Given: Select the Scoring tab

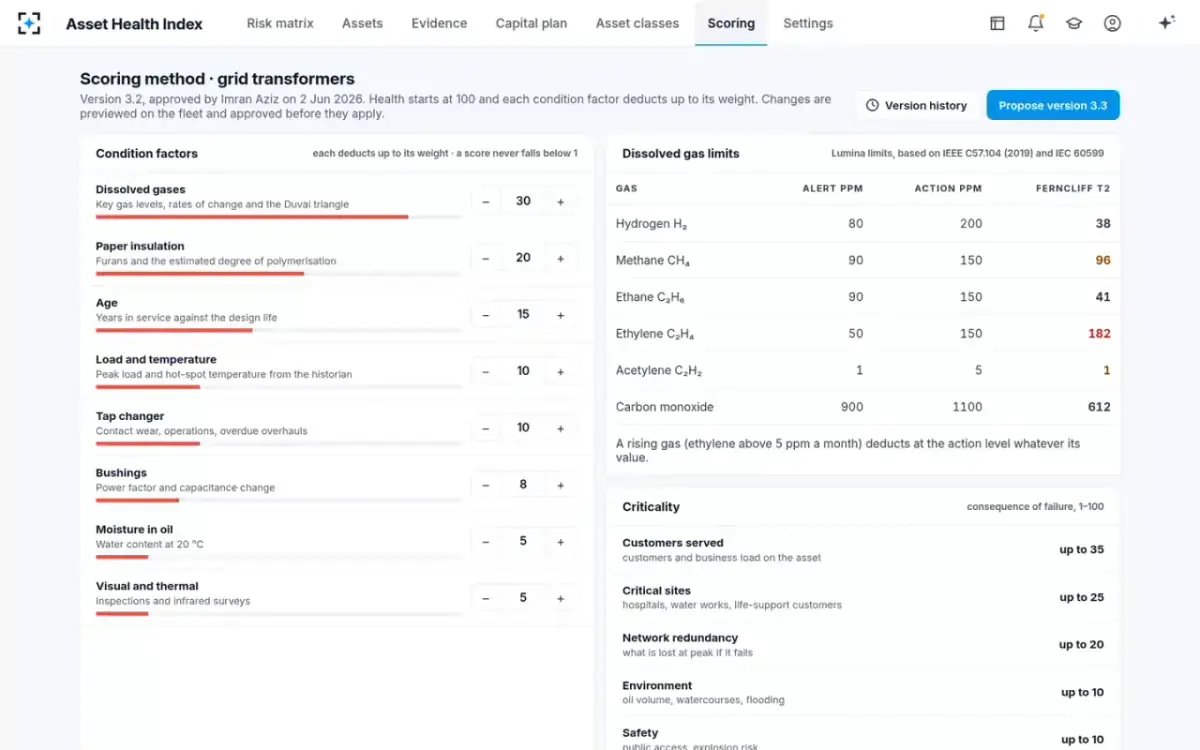Looking at the screenshot, I should pyautogui.click(x=731, y=23).
